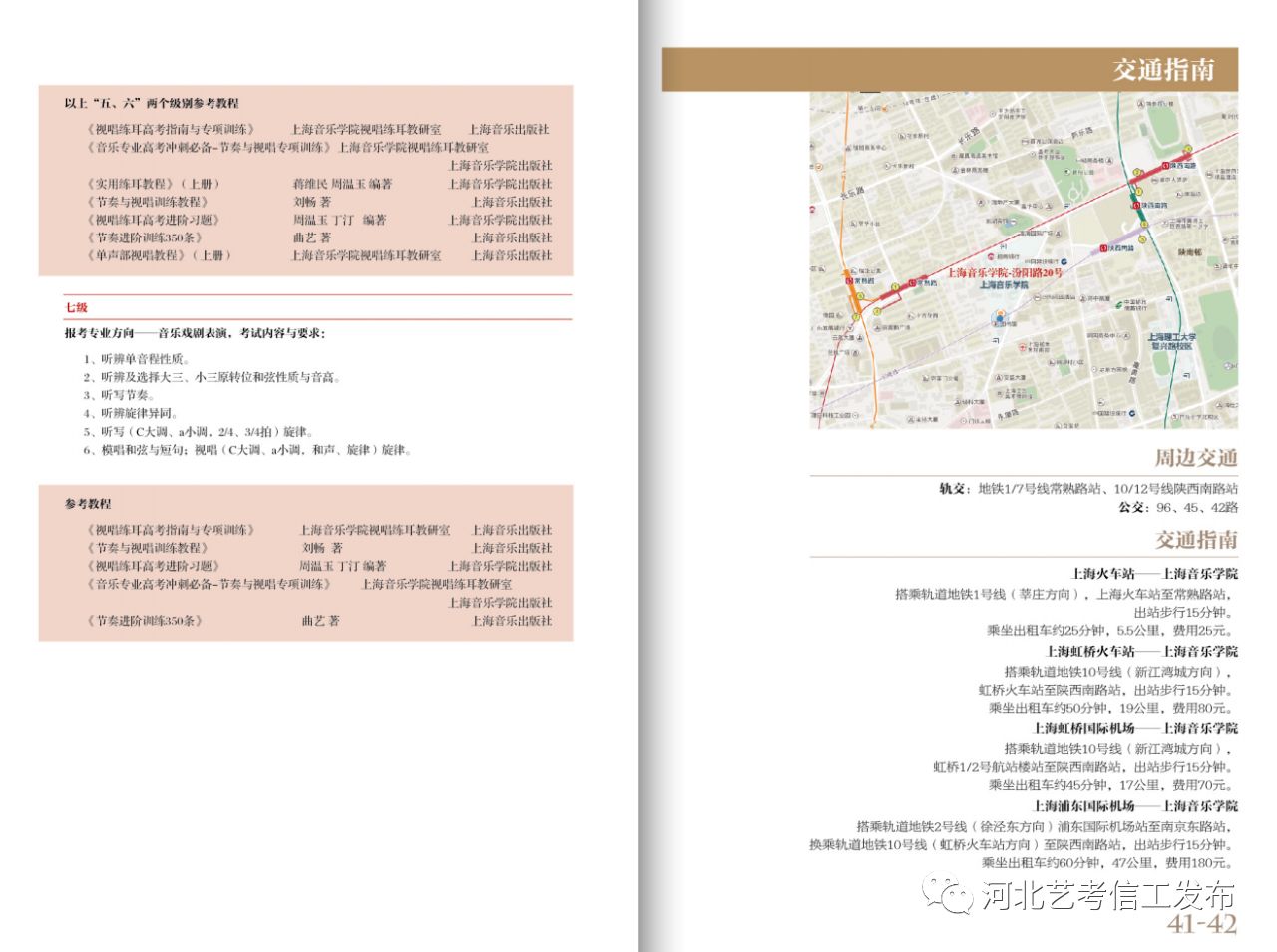Image resolution: width=1277 pixels, height=952 pixels.
Task: Click the 参考教程 heading in the lower box
Action: 88,504
